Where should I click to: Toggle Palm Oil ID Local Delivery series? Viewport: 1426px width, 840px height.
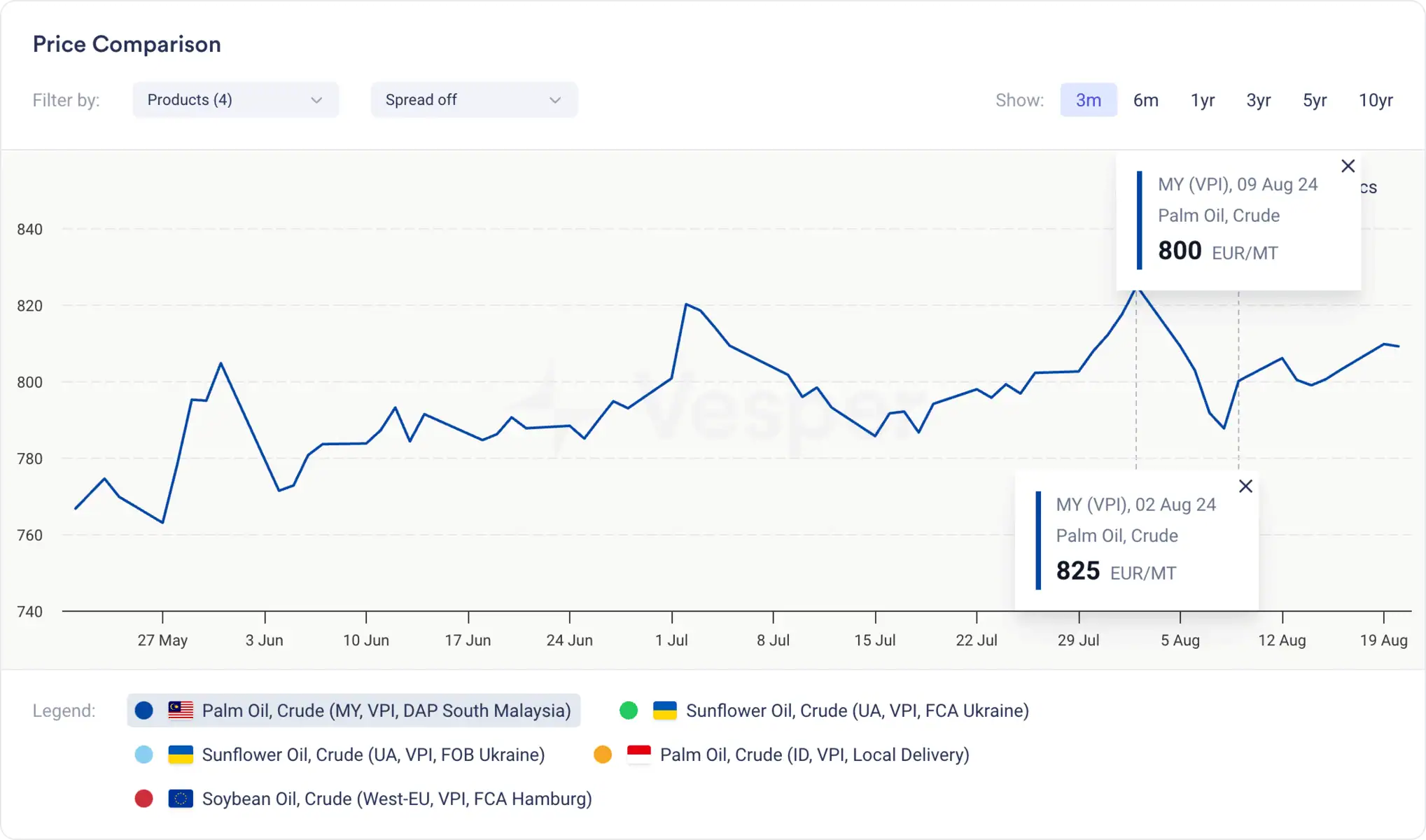point(781,755)
